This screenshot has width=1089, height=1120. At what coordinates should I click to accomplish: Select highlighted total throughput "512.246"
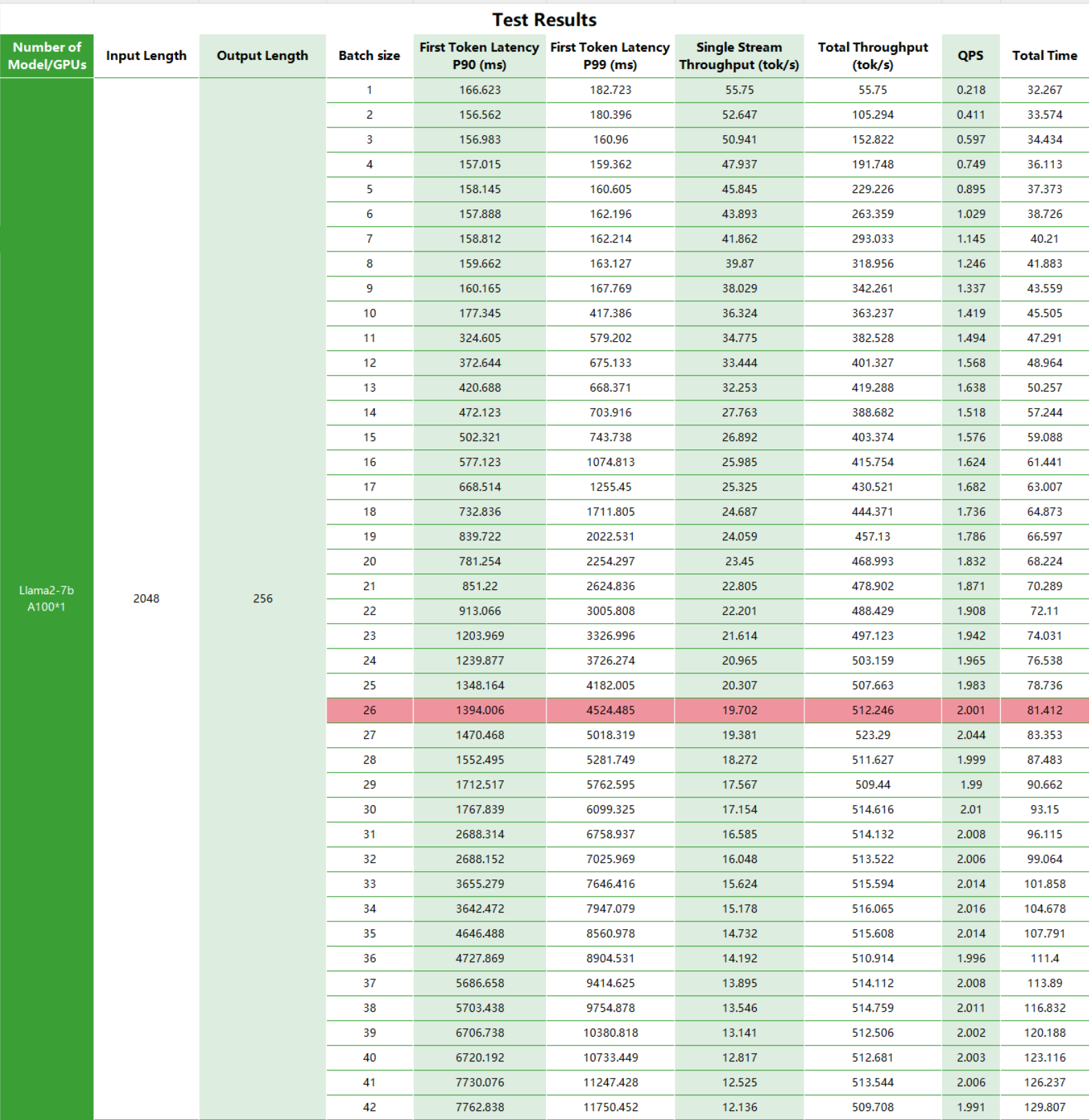click(x=873, y=711)
